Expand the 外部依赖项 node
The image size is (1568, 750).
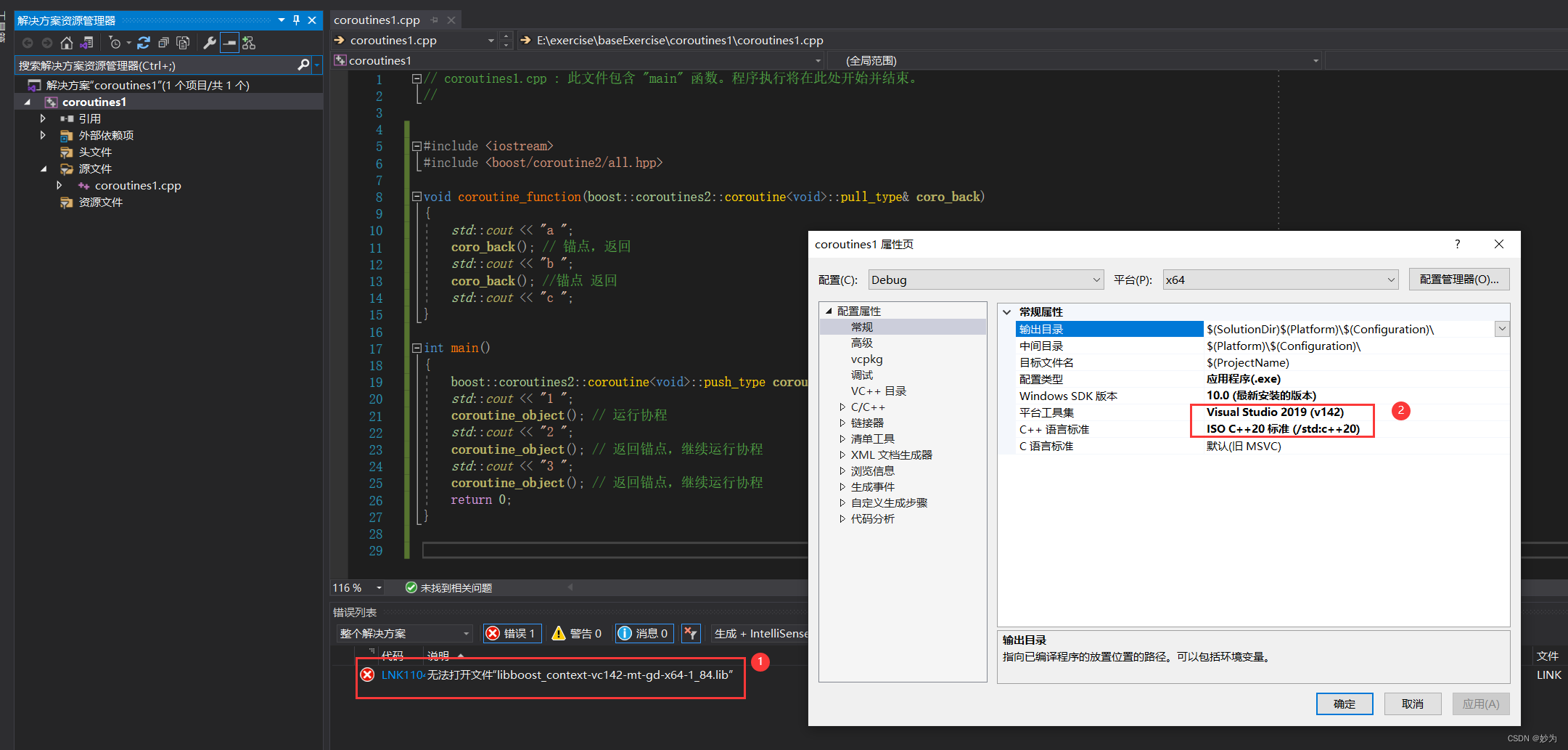tap(43, 135)
